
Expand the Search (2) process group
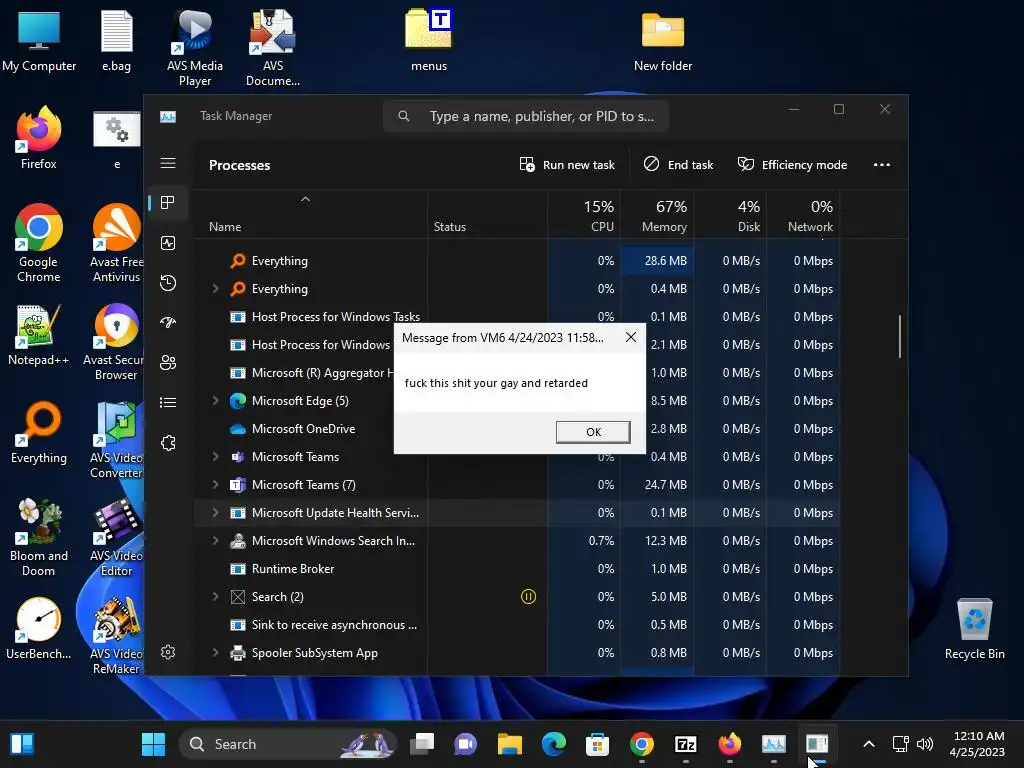[215, 596]
